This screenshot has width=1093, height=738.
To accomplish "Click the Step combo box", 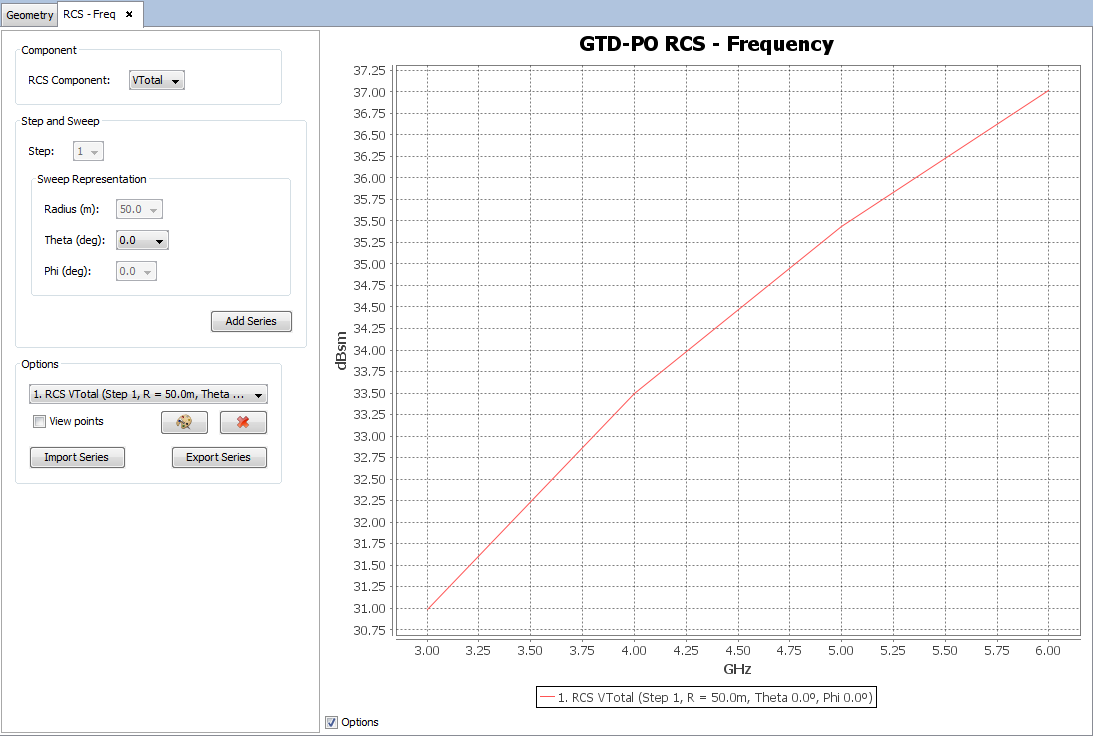I will coord(89,151).
